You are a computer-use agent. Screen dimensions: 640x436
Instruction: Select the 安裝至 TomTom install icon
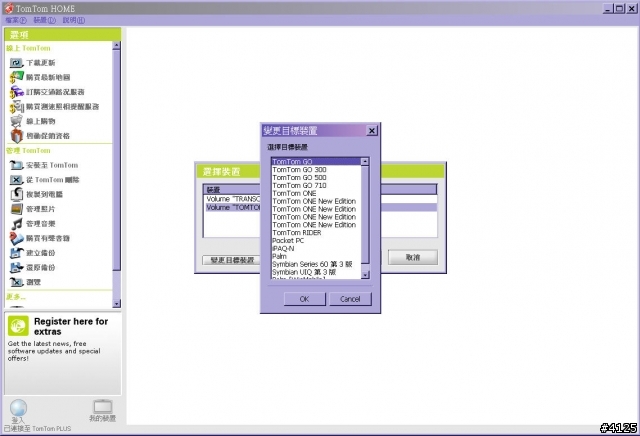16,165
